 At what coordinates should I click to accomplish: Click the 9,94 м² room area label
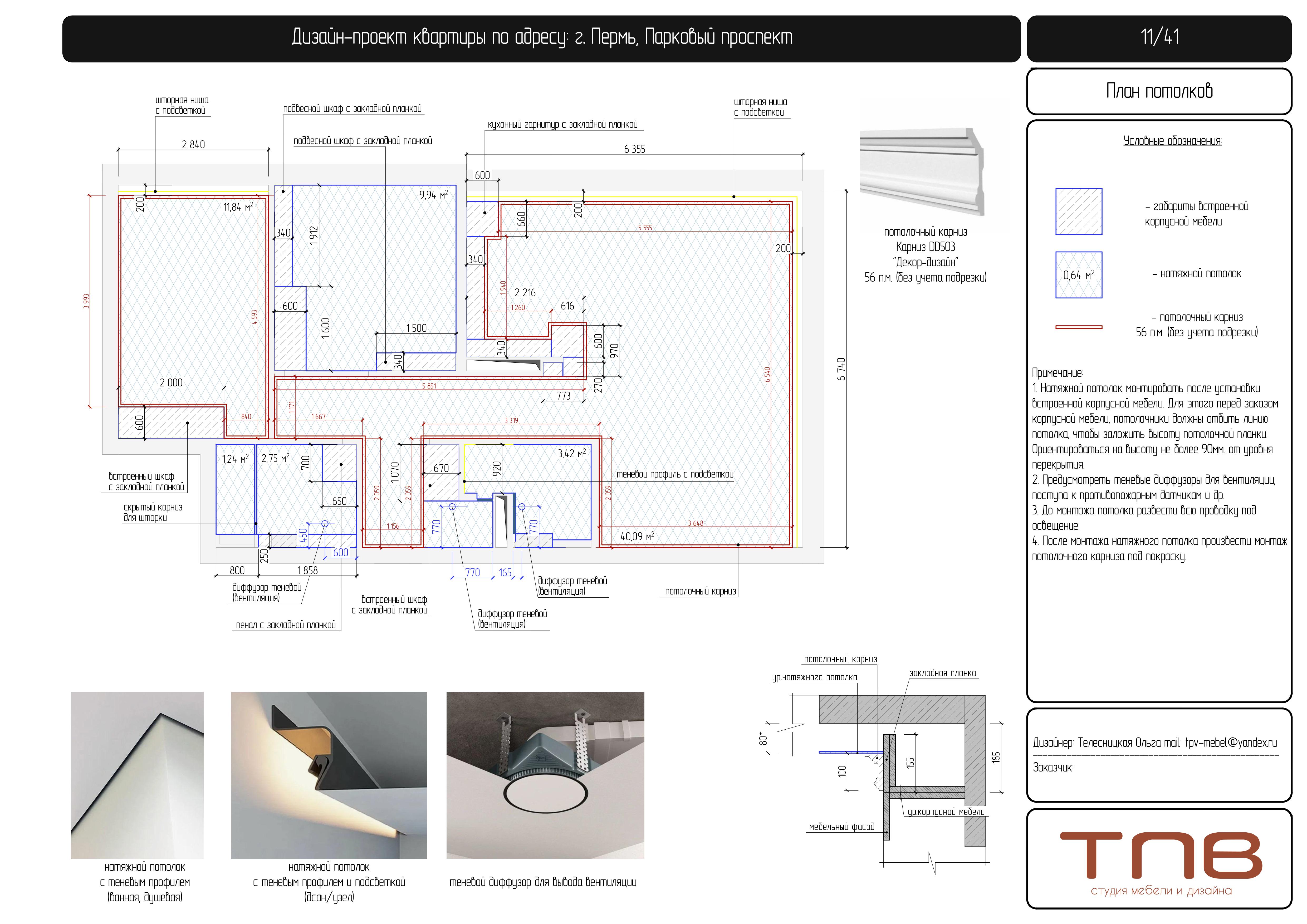(x=433, y=195)
